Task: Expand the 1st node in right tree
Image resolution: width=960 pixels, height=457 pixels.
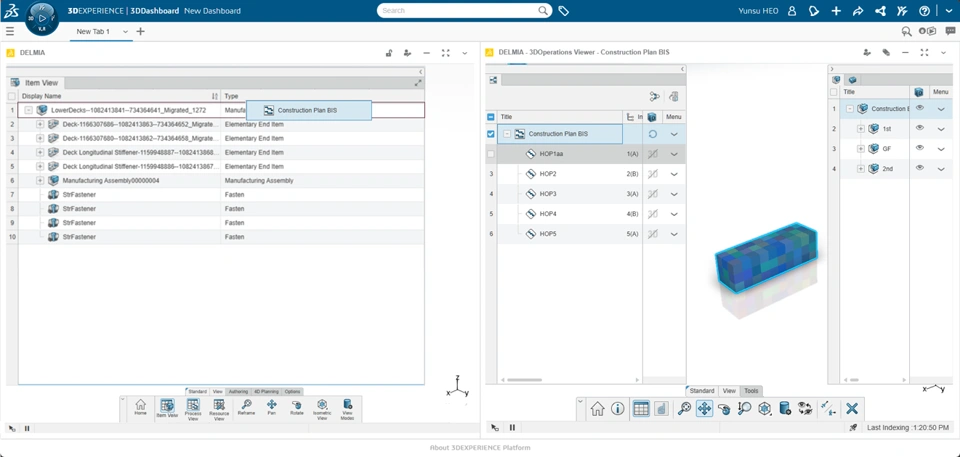Action: tap(860, 129)
